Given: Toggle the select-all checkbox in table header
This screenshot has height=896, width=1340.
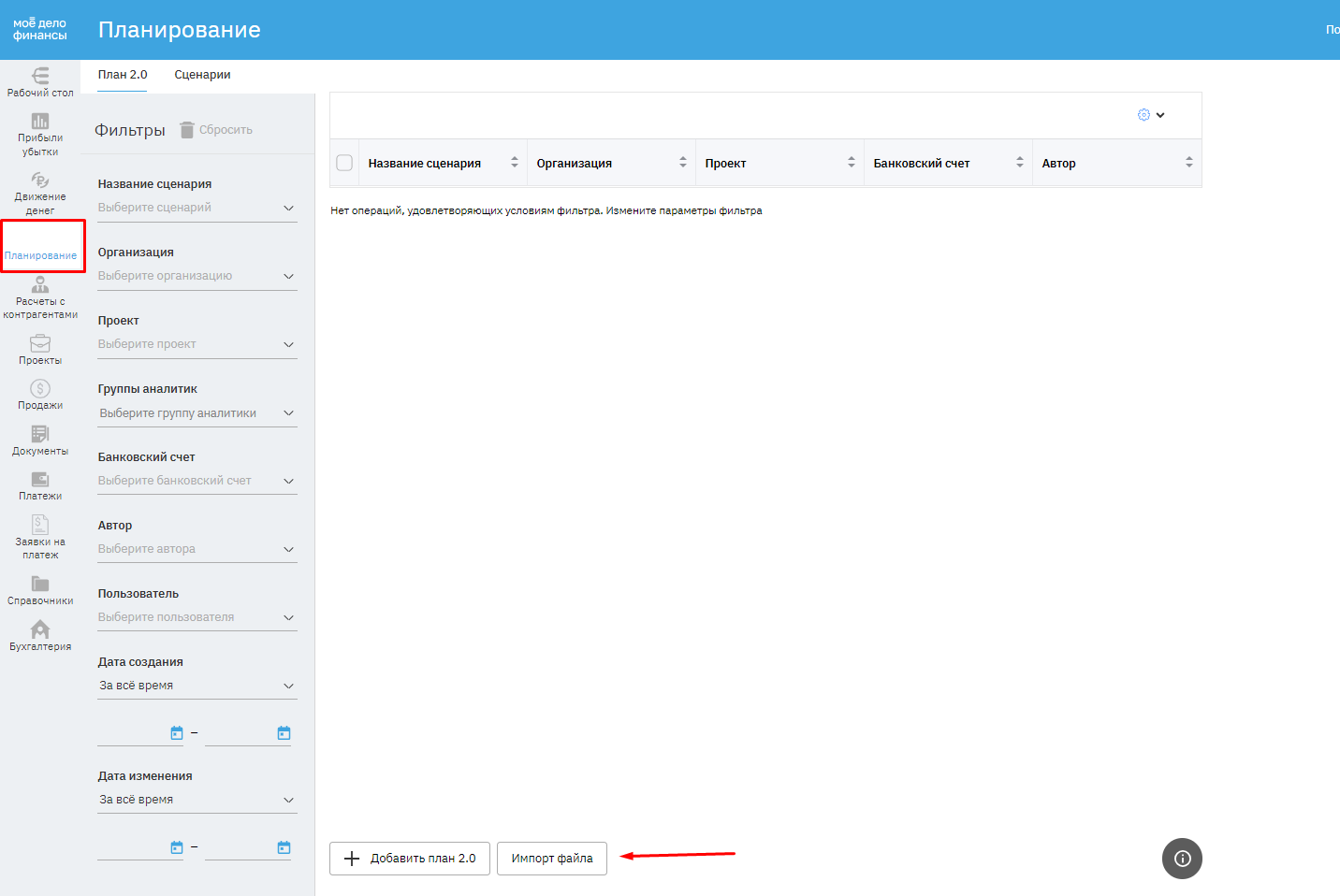Looking at the screenshot, I should (x=344, y=163).
